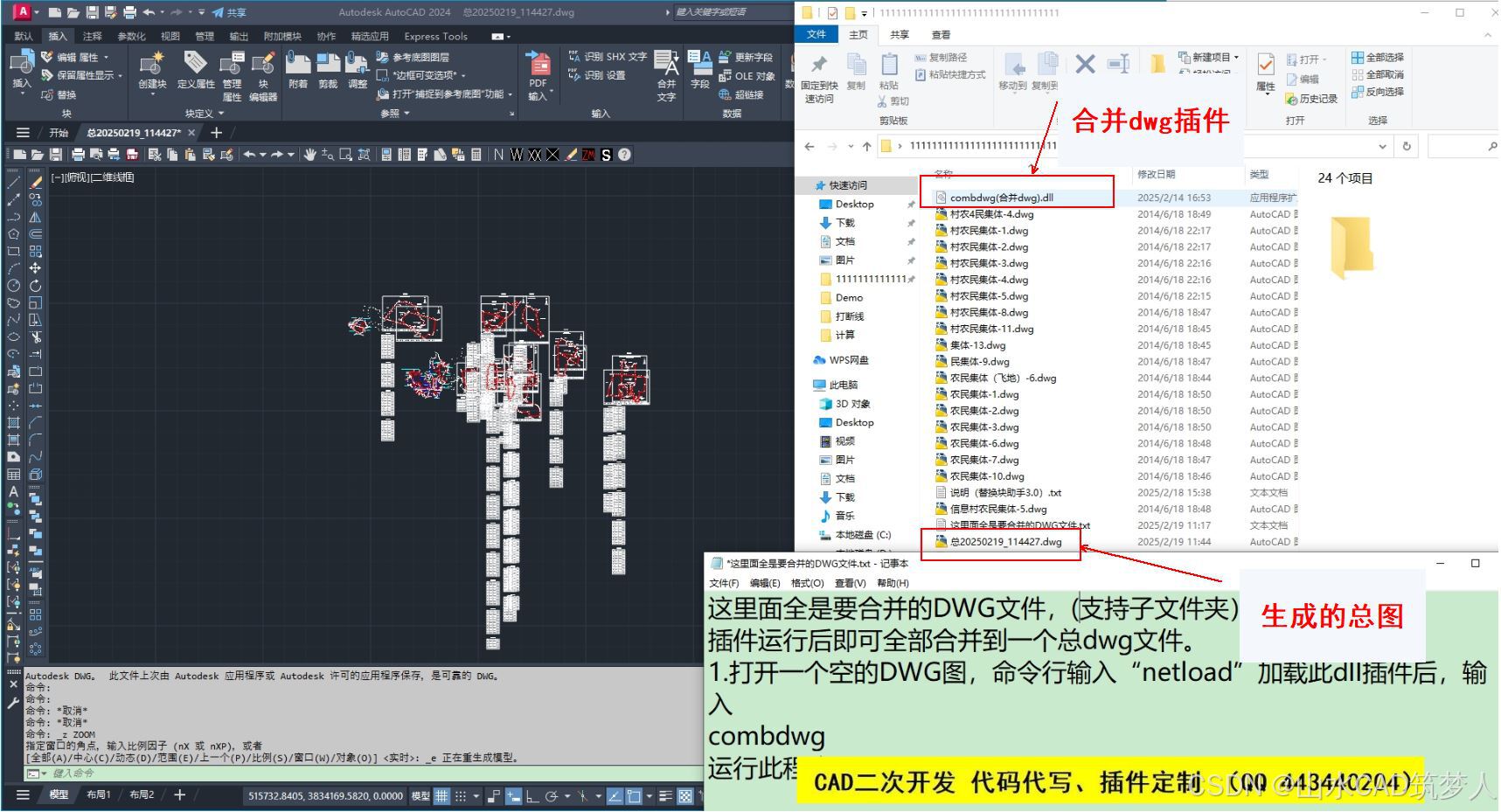Toggle snap mode in the AutoCAD status bar
This screenshot has width=1501, height=812.
coord(461,795)
